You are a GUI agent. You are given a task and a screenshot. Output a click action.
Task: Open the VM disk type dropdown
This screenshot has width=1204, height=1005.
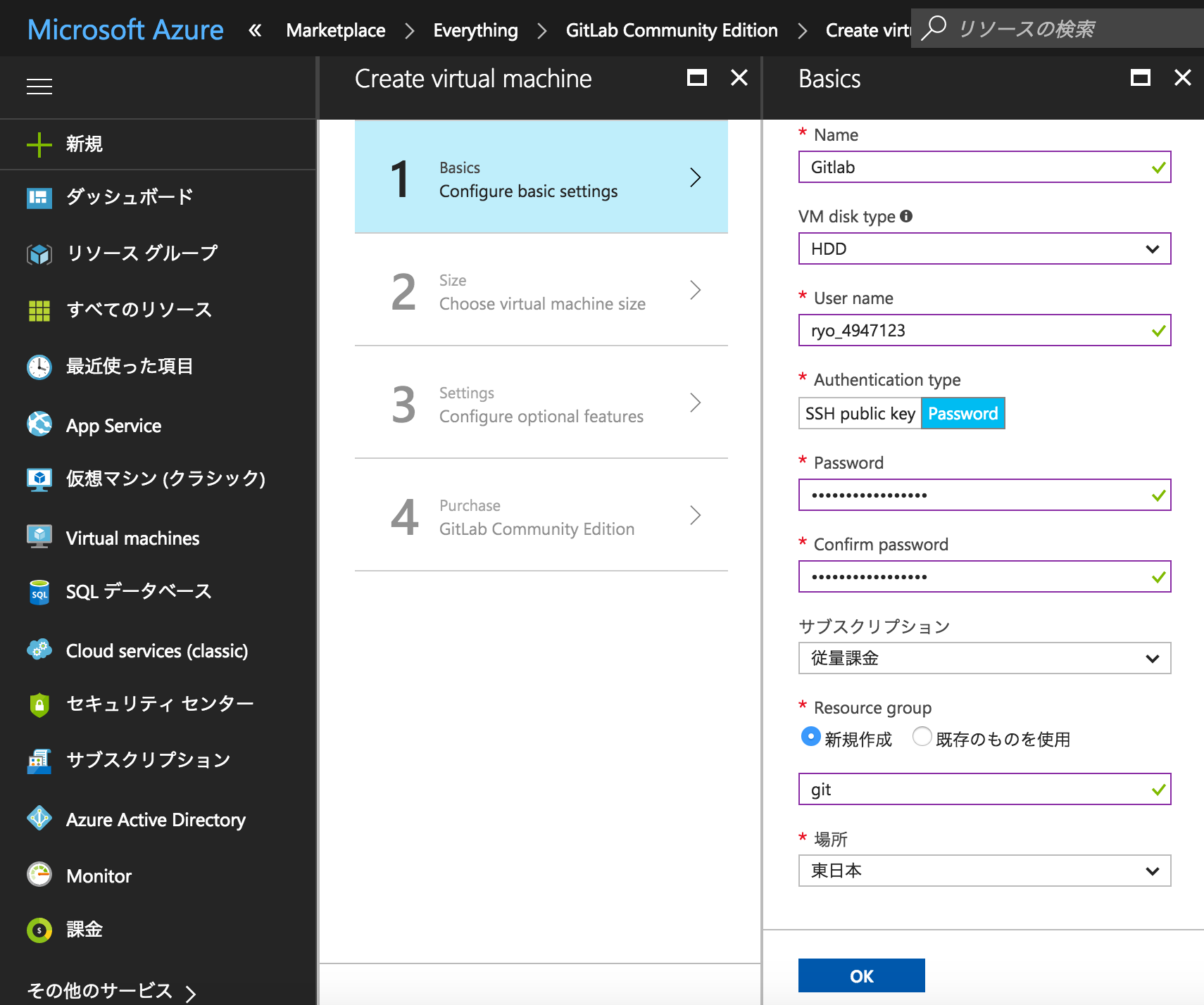984,248
